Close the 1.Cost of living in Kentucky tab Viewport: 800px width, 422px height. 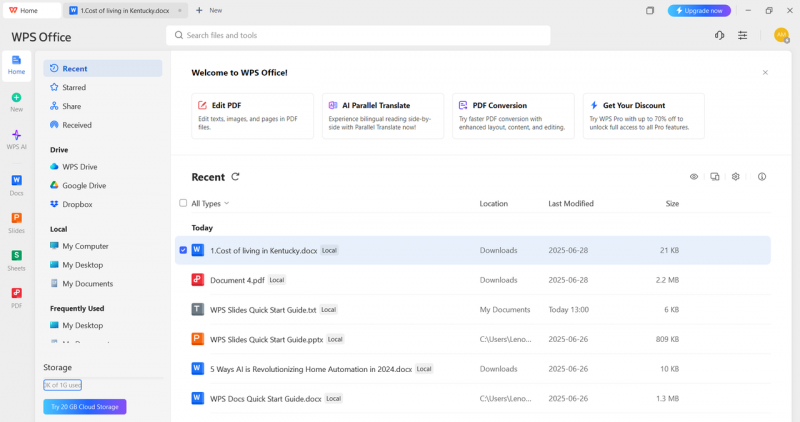point(180,10)
